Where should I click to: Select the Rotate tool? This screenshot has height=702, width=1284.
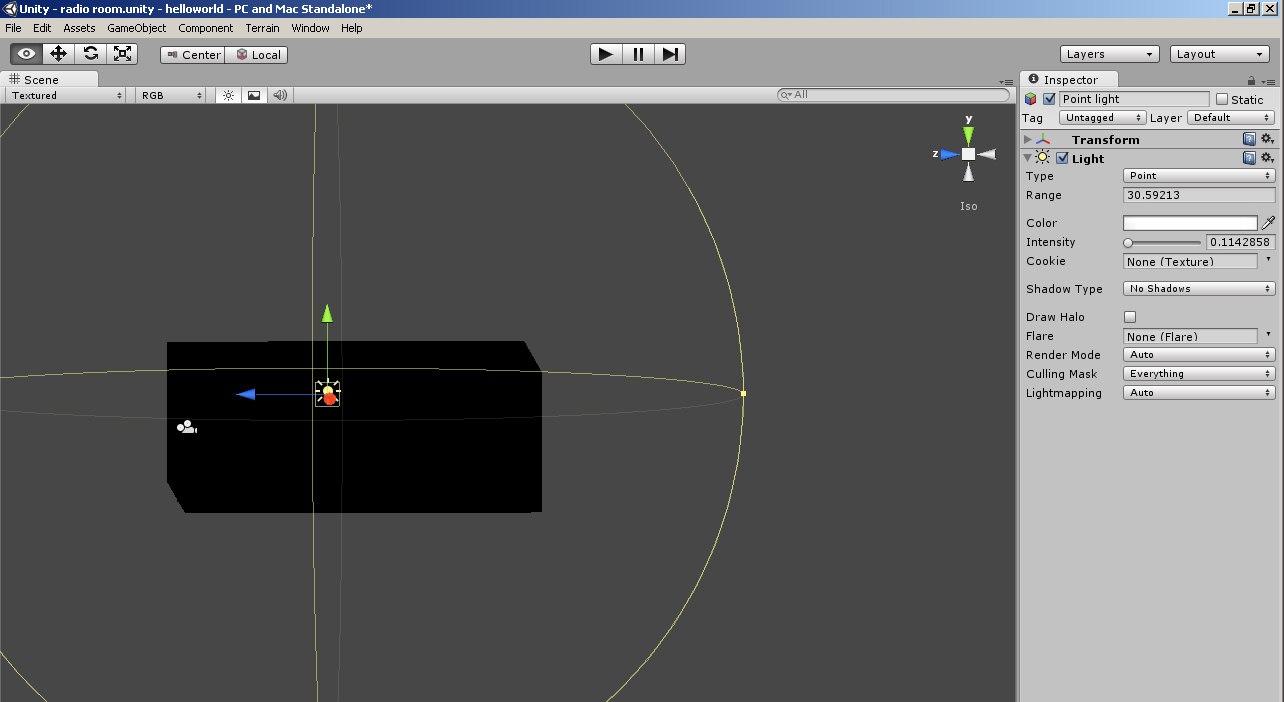pos(90,54)
